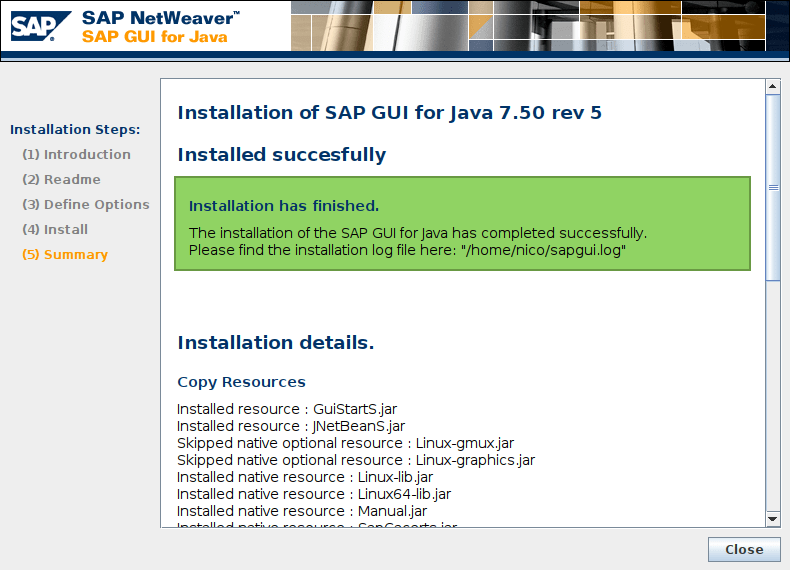Select the (2) Readme step
This screenshot has height=570, width=790.
coord(61,179)
